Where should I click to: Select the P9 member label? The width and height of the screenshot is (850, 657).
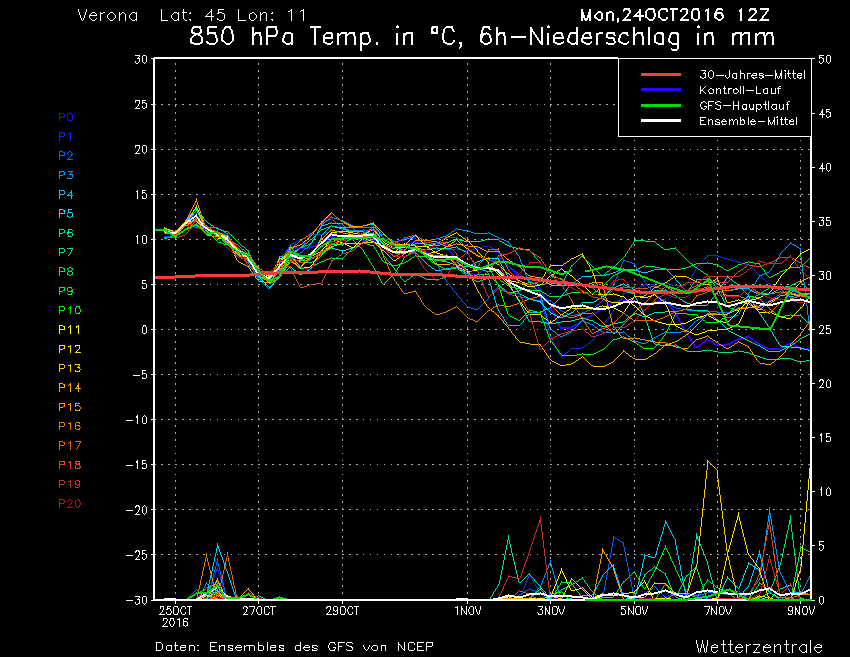66,291
